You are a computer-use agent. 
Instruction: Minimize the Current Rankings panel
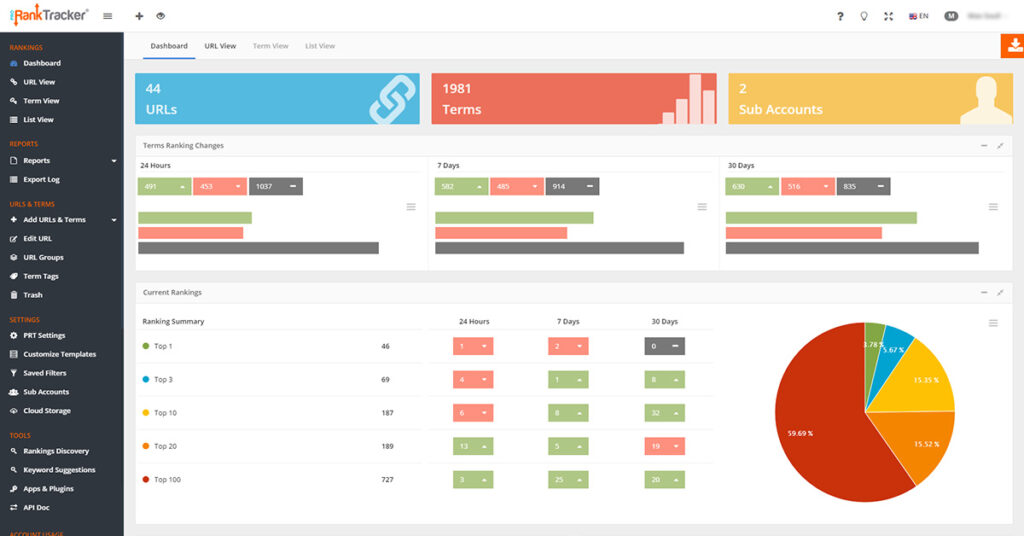click(984, 293)
